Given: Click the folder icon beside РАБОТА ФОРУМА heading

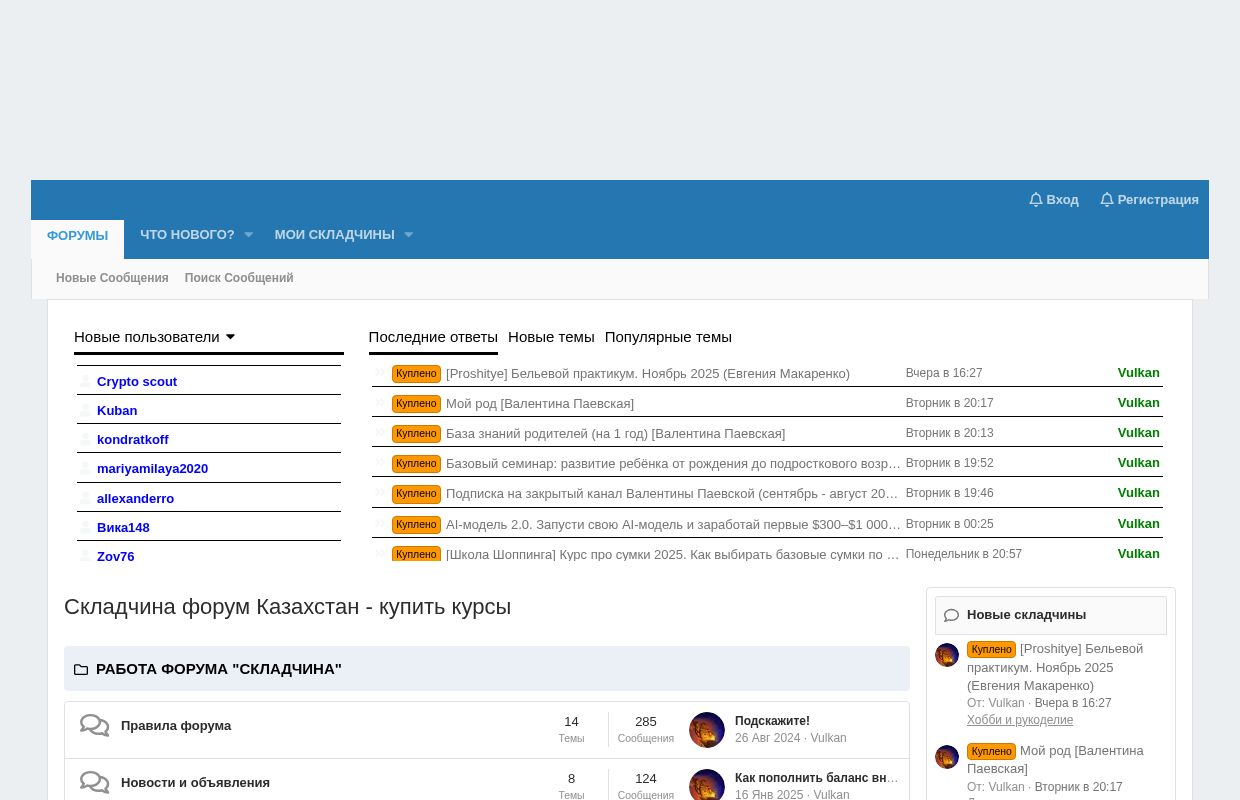Looking at the screenshot, I should pyautogui.click(x=81, y=670).
